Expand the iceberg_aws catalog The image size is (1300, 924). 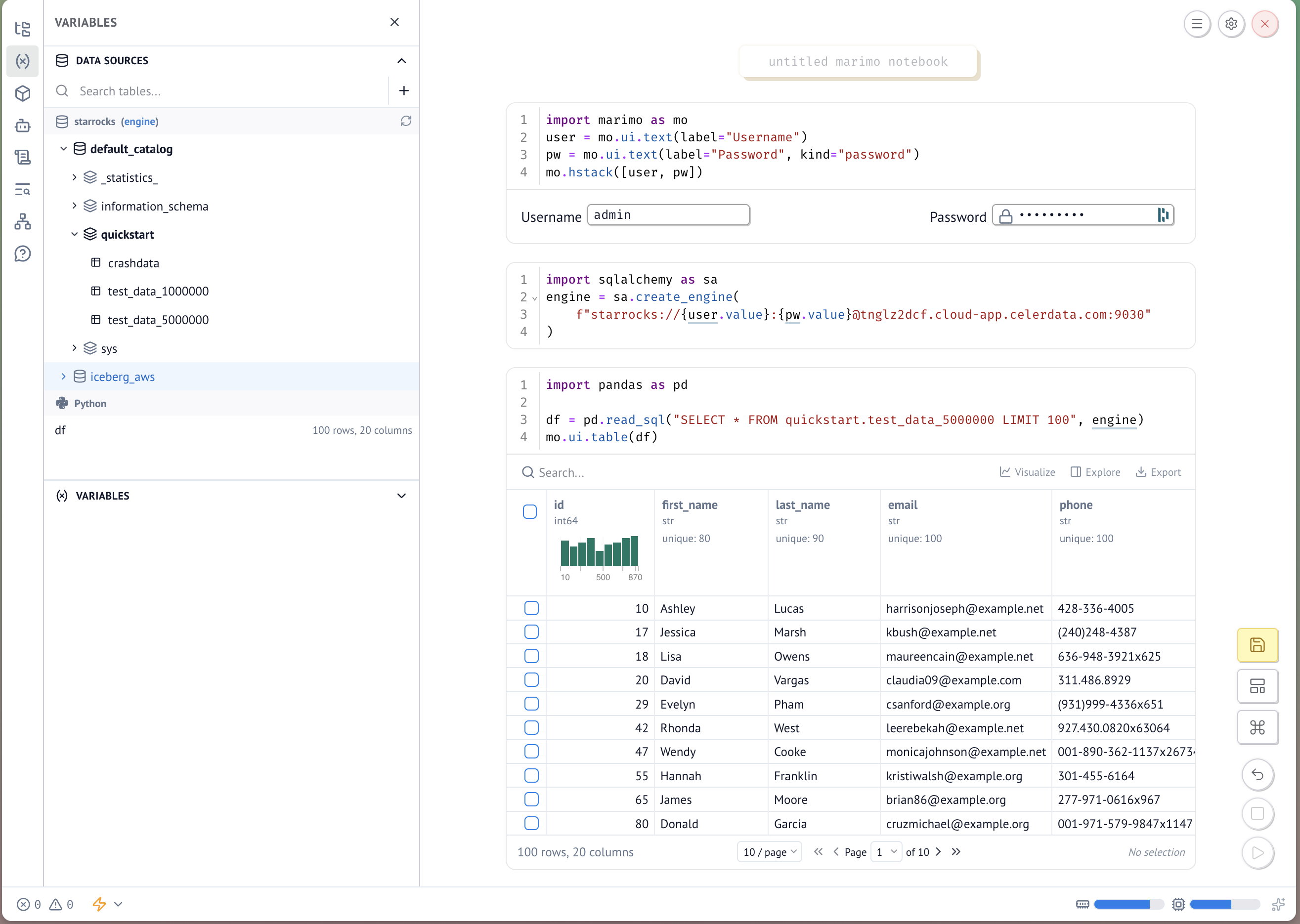63,377
